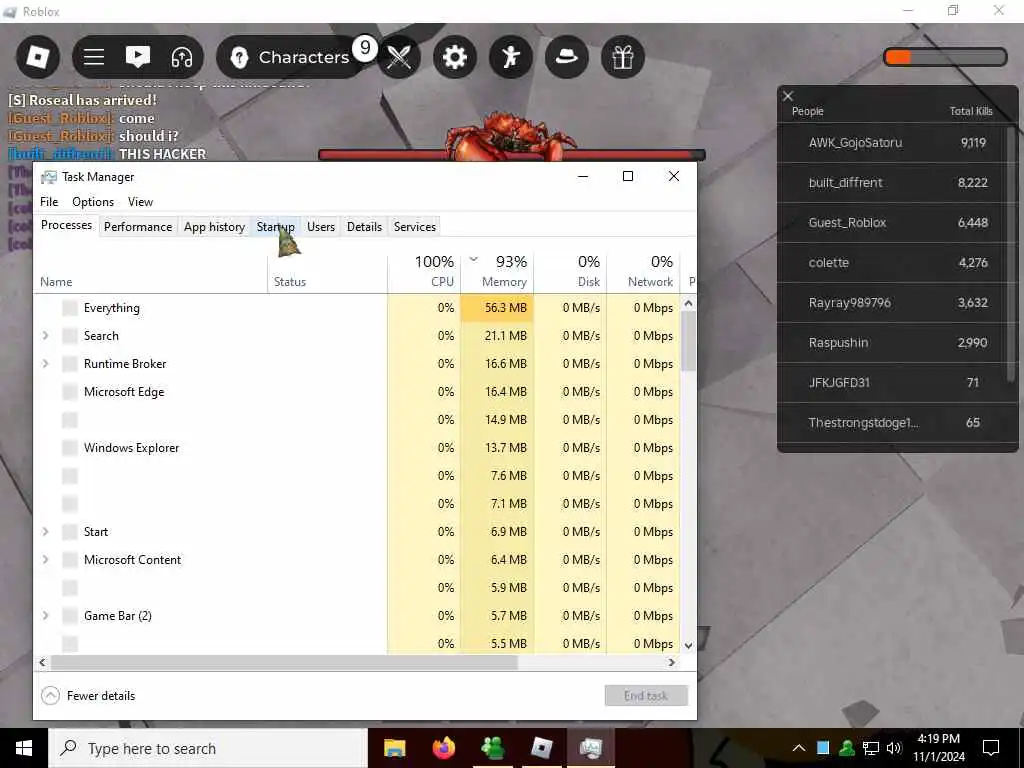1024x768 pixels.
Task: Close the People leaderboard panel
Action: (788, 96)
